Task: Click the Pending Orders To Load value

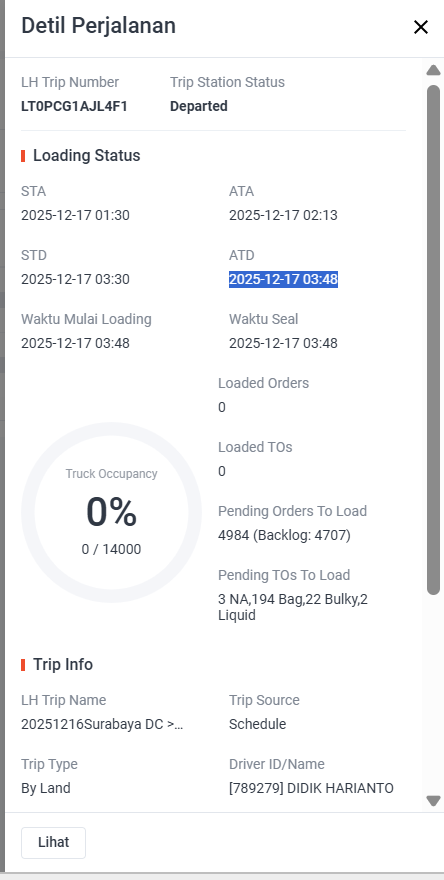Action: coord(284,535)
